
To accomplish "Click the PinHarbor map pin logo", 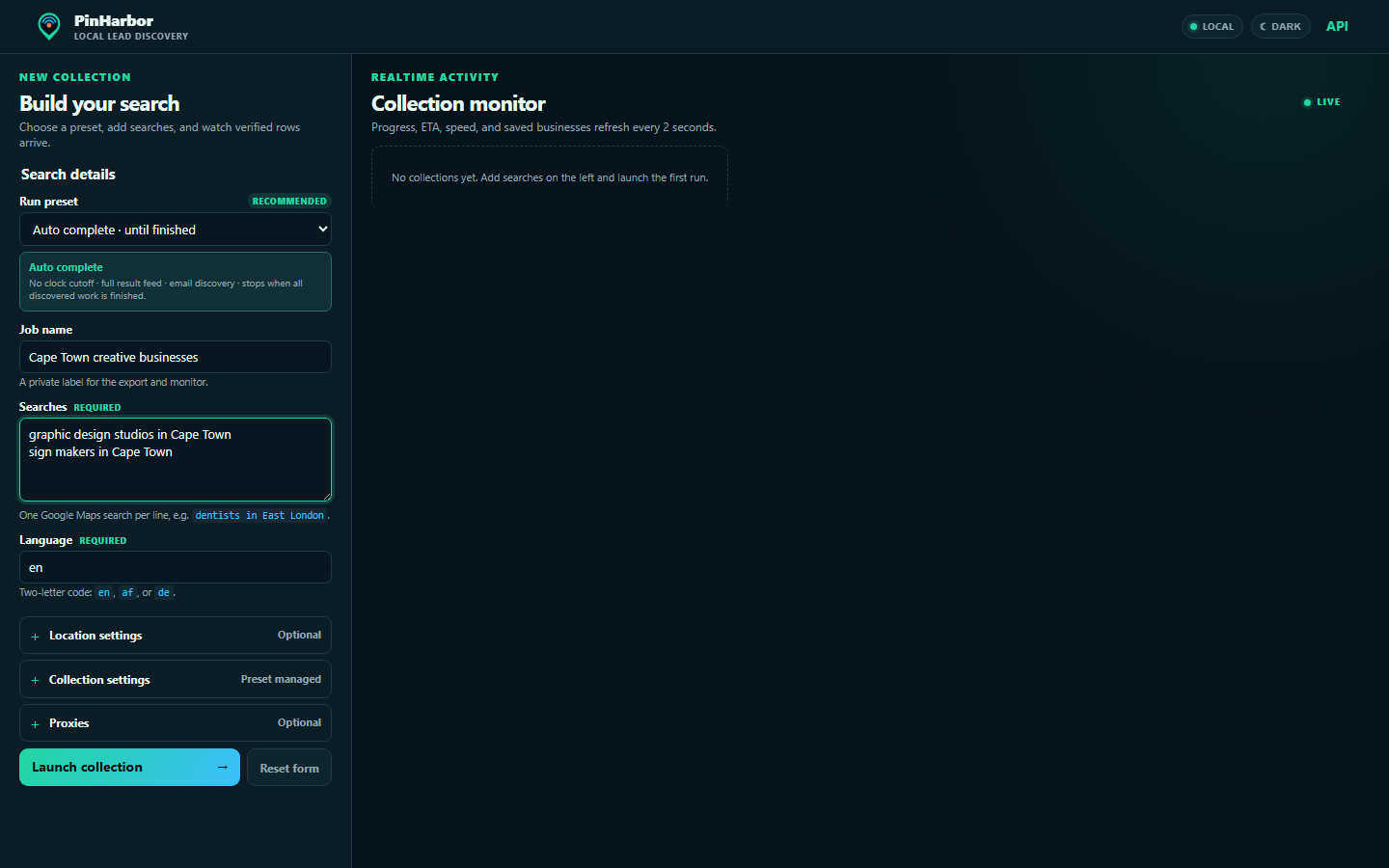I will (x=49, y=26).
